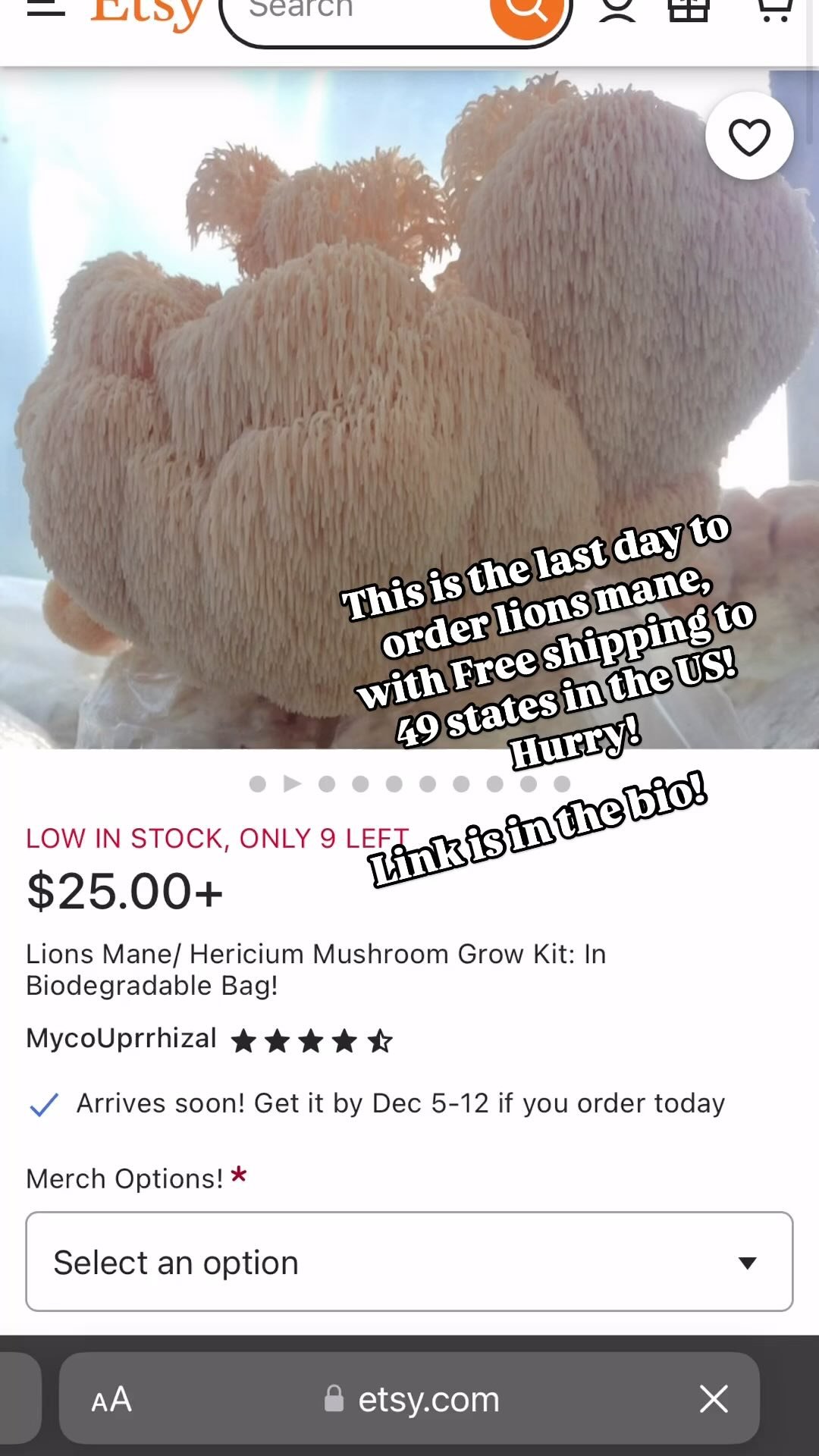The width and height of the screenshot is (819, 1456).
Task: Open the account profile icon
Action: click(617, 9)
